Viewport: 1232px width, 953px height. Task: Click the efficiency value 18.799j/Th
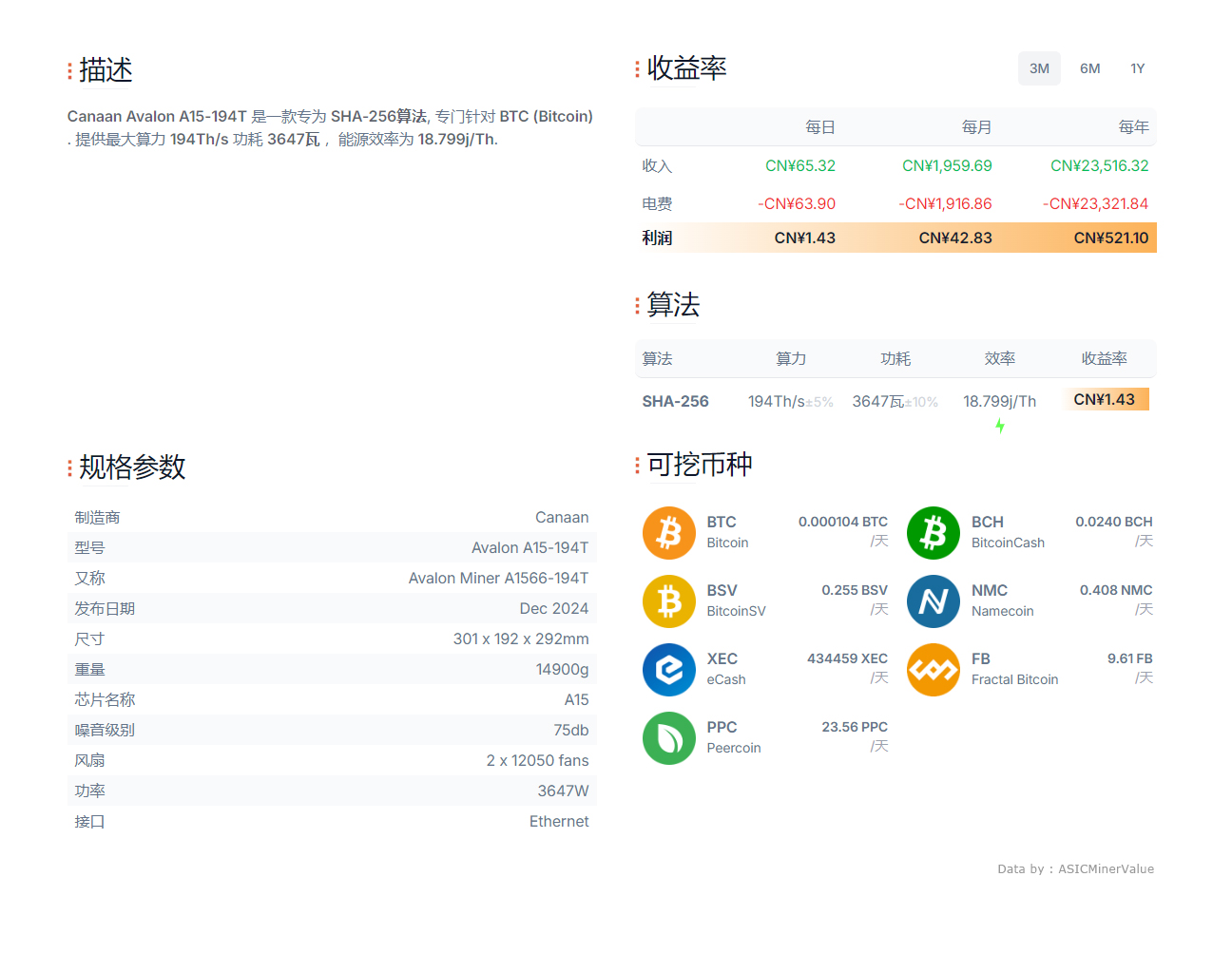[x=1000, y=401]
